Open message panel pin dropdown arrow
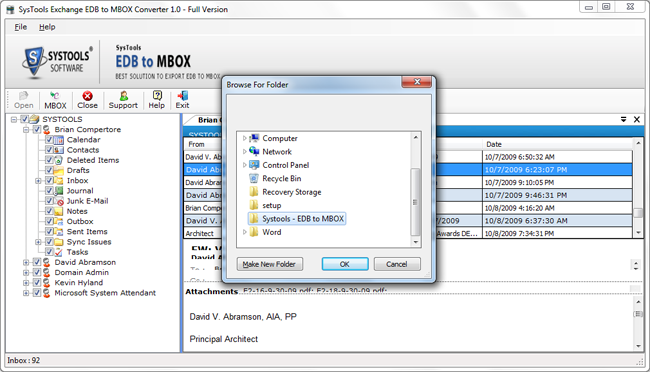 (x=623, y=119)
